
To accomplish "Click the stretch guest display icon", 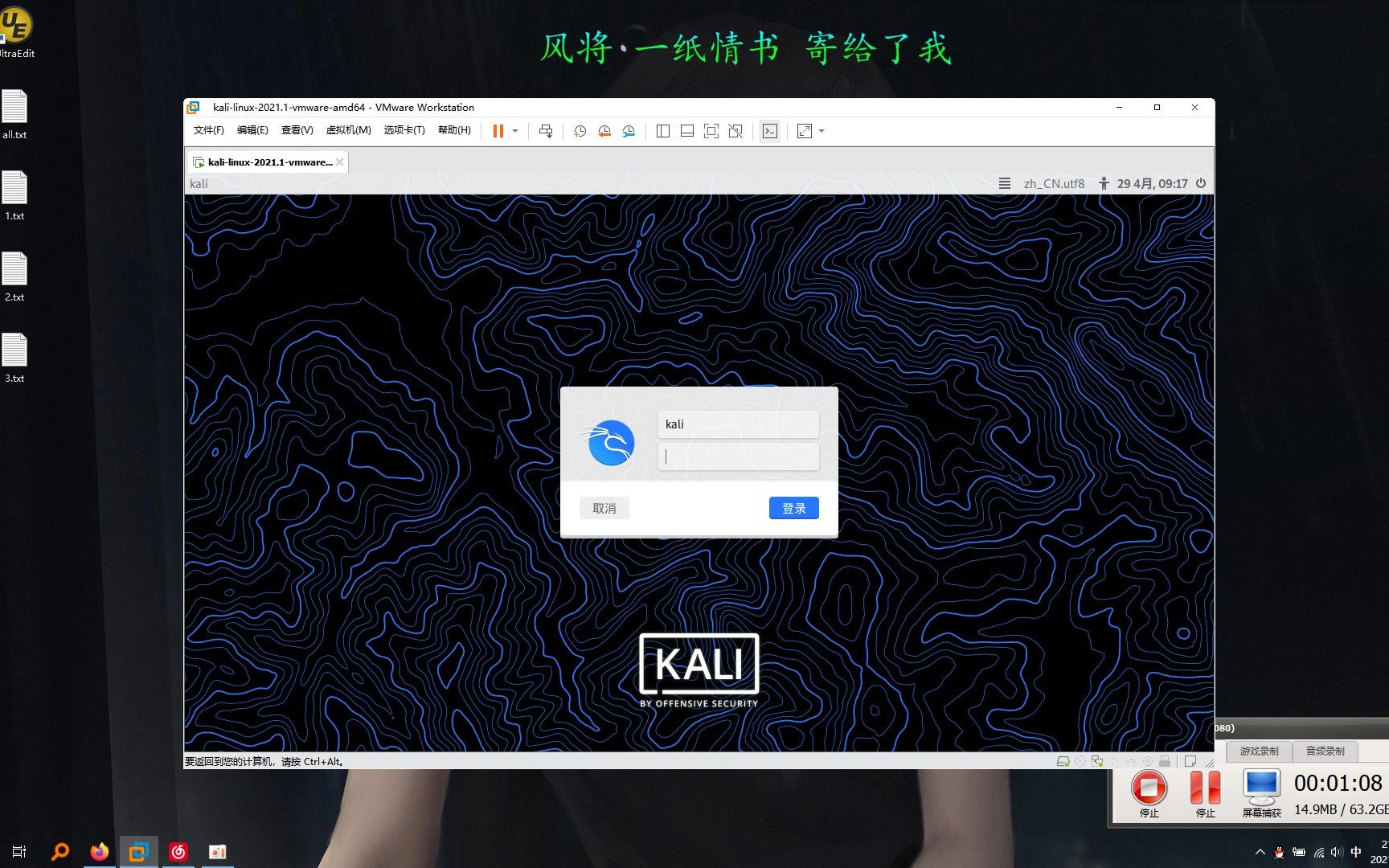I will point(805,131).
